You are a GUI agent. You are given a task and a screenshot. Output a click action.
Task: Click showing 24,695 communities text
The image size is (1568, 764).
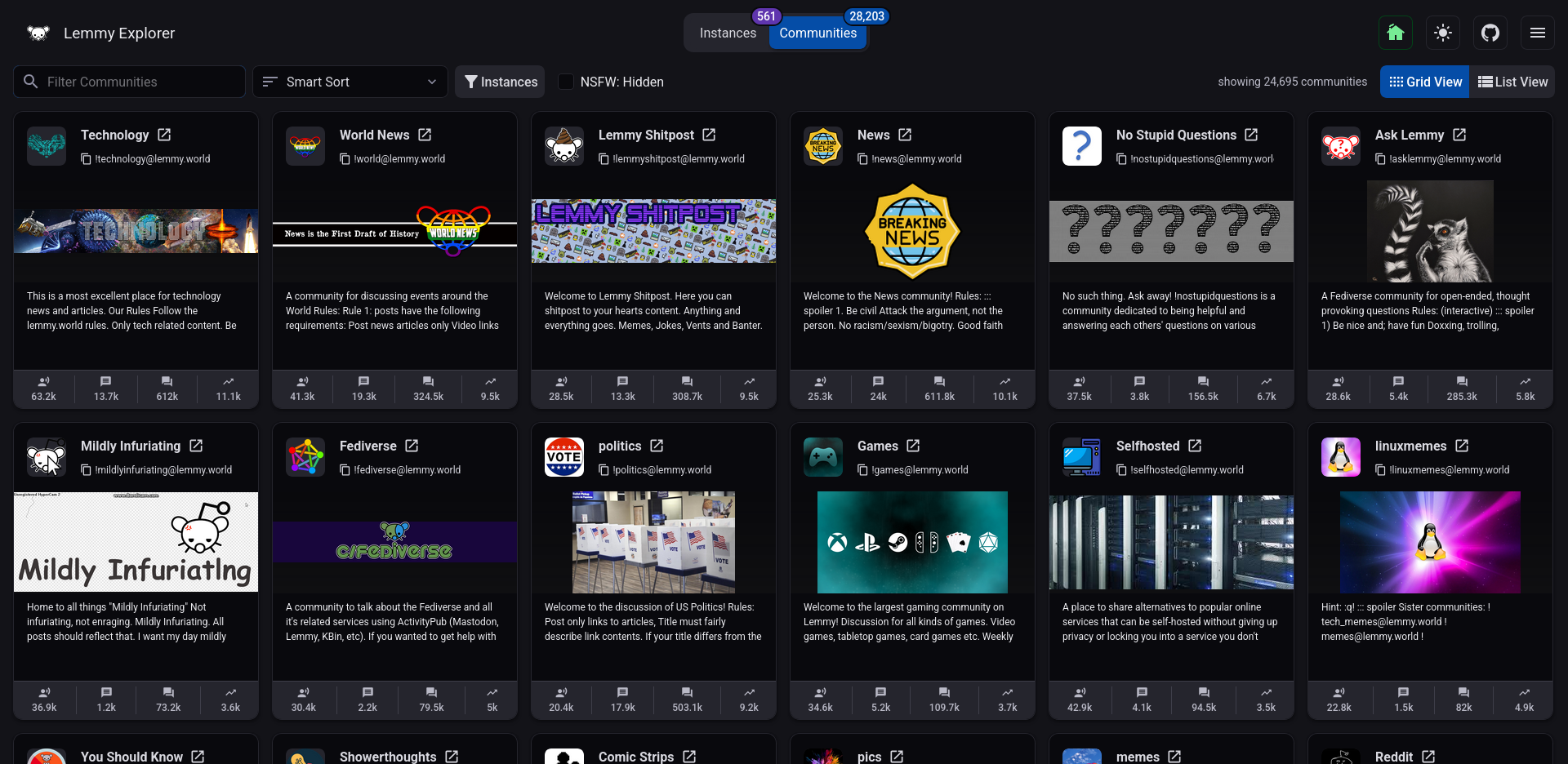coord(1292,82)
